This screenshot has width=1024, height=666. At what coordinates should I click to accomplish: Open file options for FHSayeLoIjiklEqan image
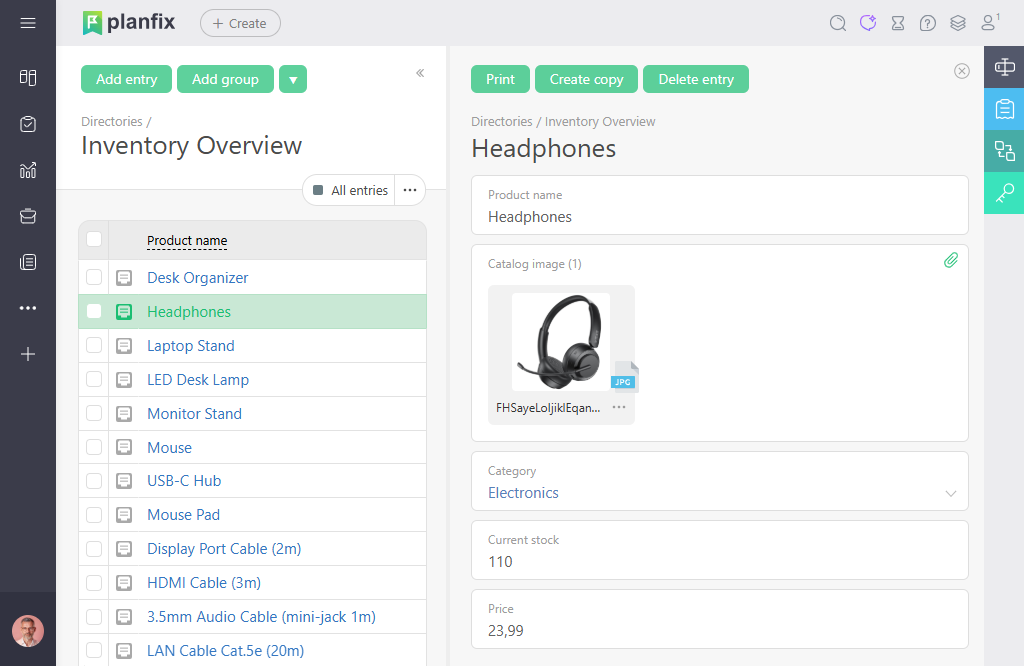[619, 407]
